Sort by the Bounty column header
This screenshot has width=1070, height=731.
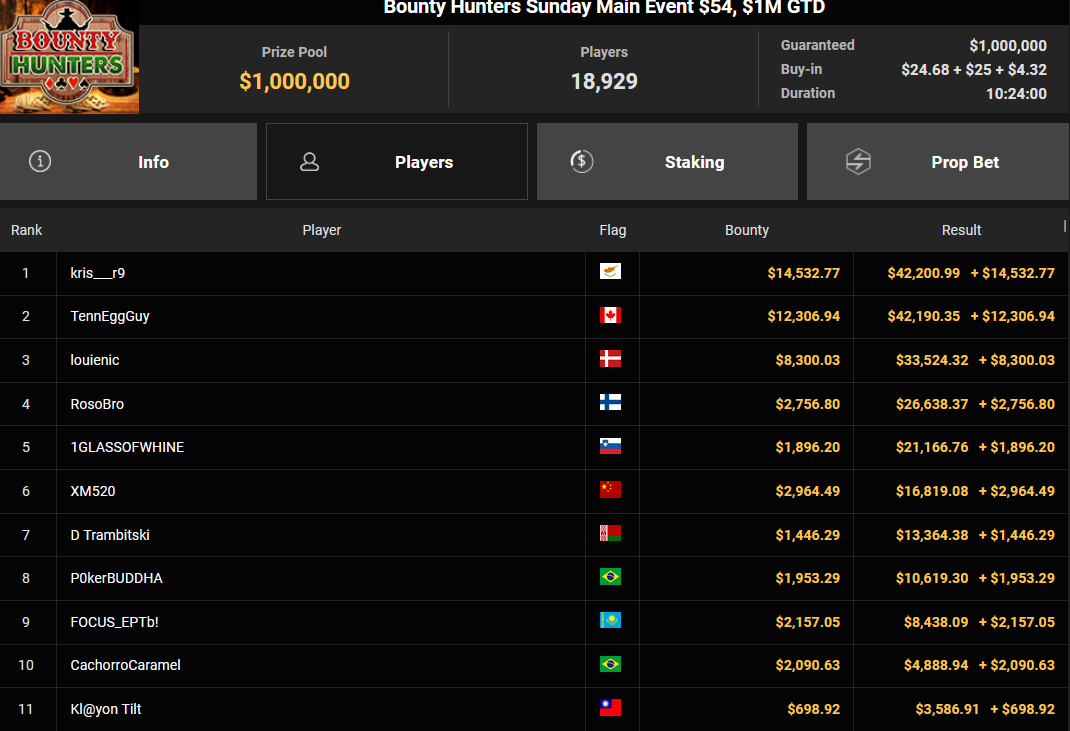click(x=747, y=231)
